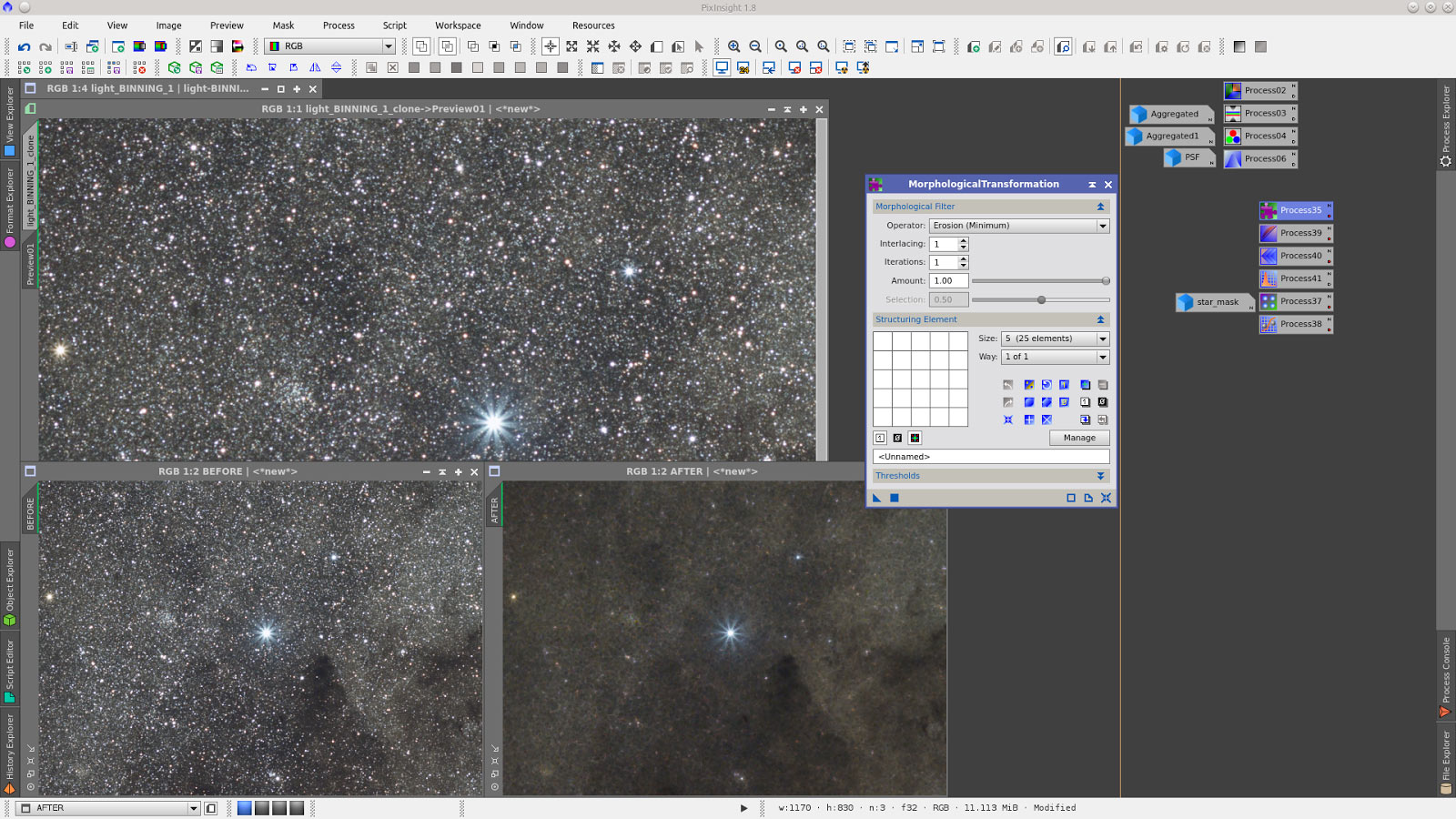Toggle the gray gradient square in top toolbar

tap(1260, 46)
